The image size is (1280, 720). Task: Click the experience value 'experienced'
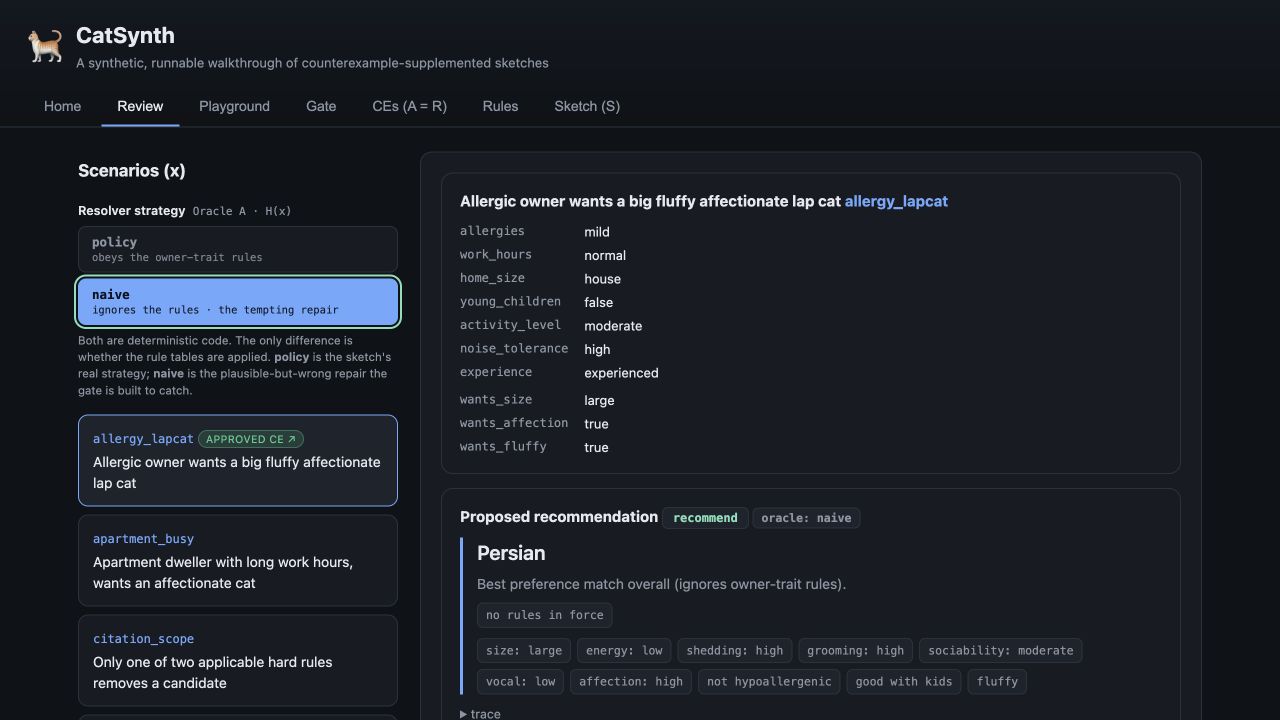click(621, 373)
